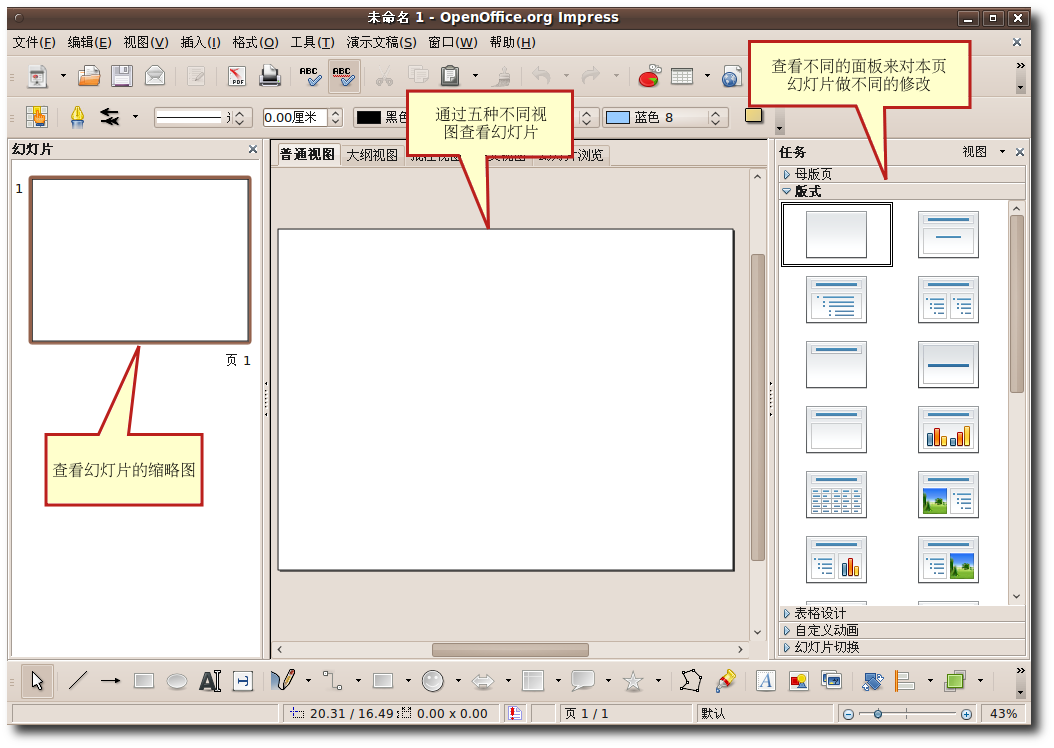Expand the 表格设计 section
Viewport: 1054px width, 748px height.
[x=901, y=613]
